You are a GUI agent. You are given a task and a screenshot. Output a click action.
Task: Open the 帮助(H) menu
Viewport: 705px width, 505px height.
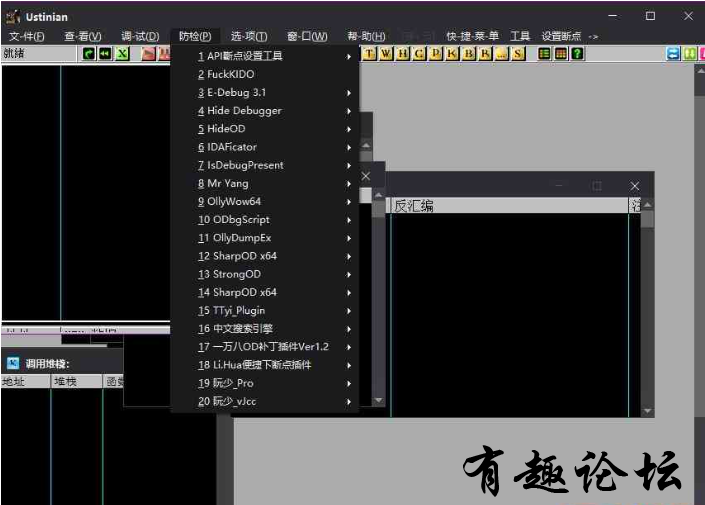[366, 36]
